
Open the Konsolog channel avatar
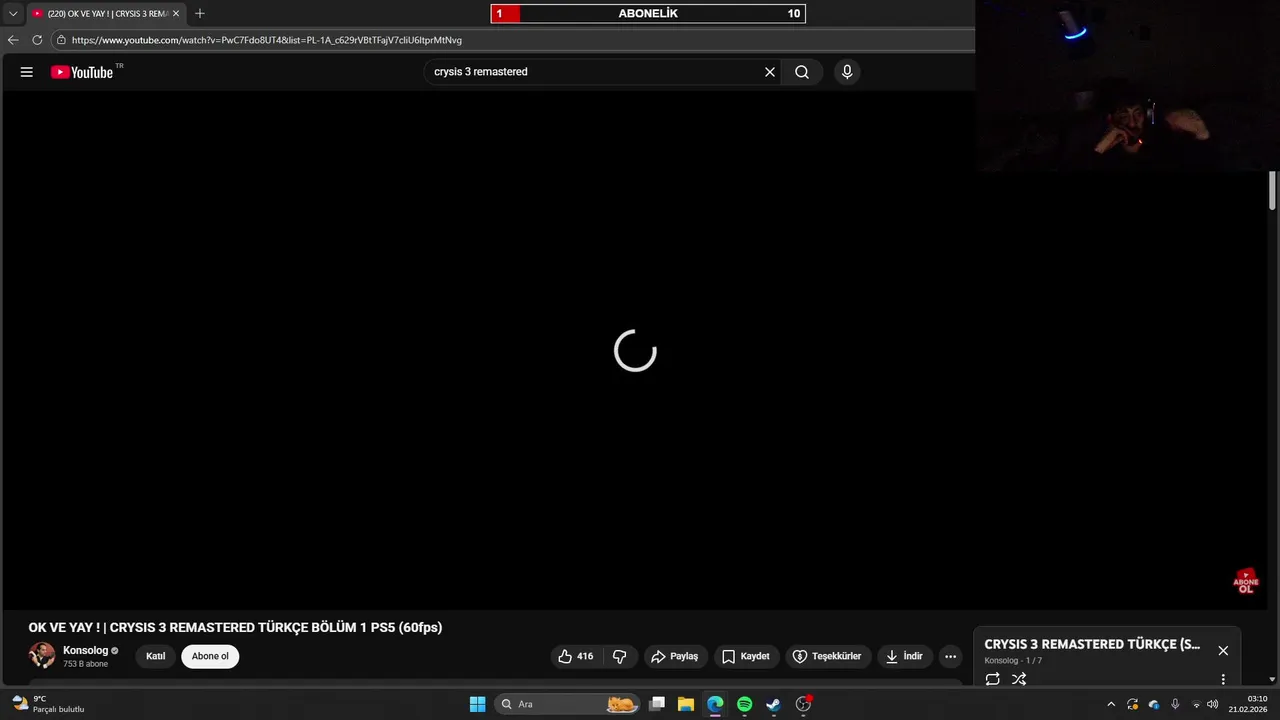[x=42, y=655]
